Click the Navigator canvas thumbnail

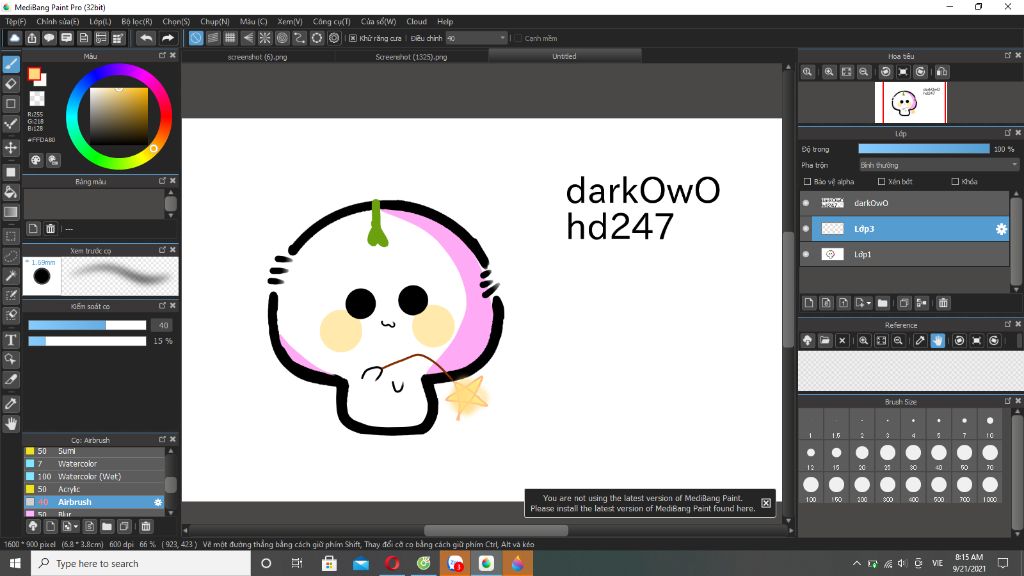910,103
